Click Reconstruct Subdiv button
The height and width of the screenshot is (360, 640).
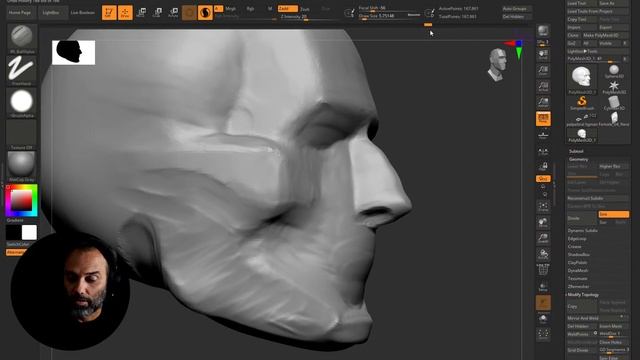(x=598, y=198)
